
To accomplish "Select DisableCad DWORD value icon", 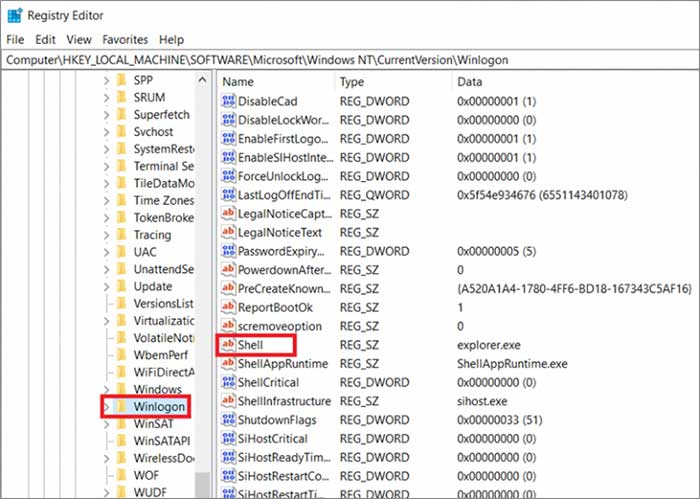I will pyautogui.click(x=228, y=101).
